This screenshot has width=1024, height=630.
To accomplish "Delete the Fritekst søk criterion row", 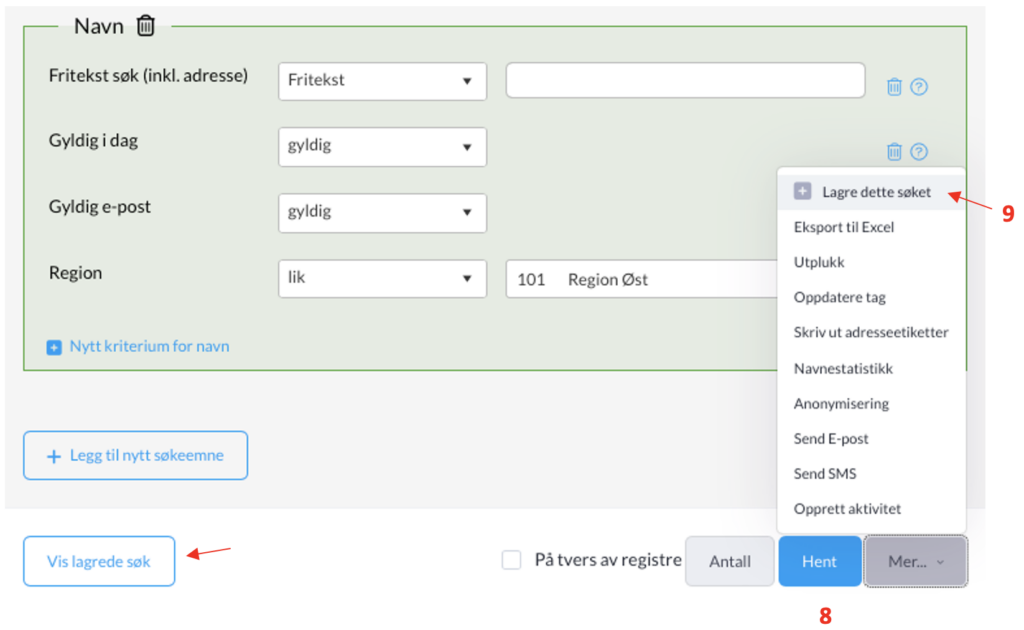I will [x=894, y=87].
